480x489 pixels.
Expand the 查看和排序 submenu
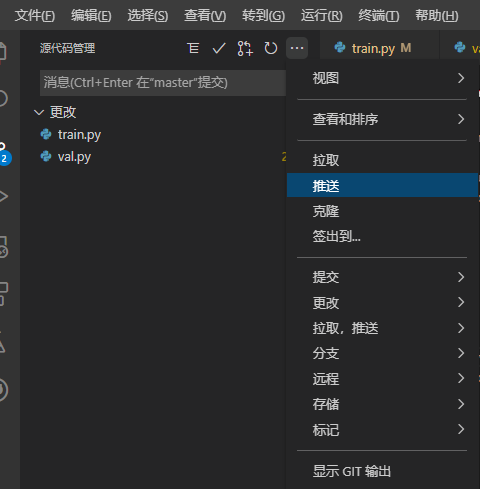(382, 119)
